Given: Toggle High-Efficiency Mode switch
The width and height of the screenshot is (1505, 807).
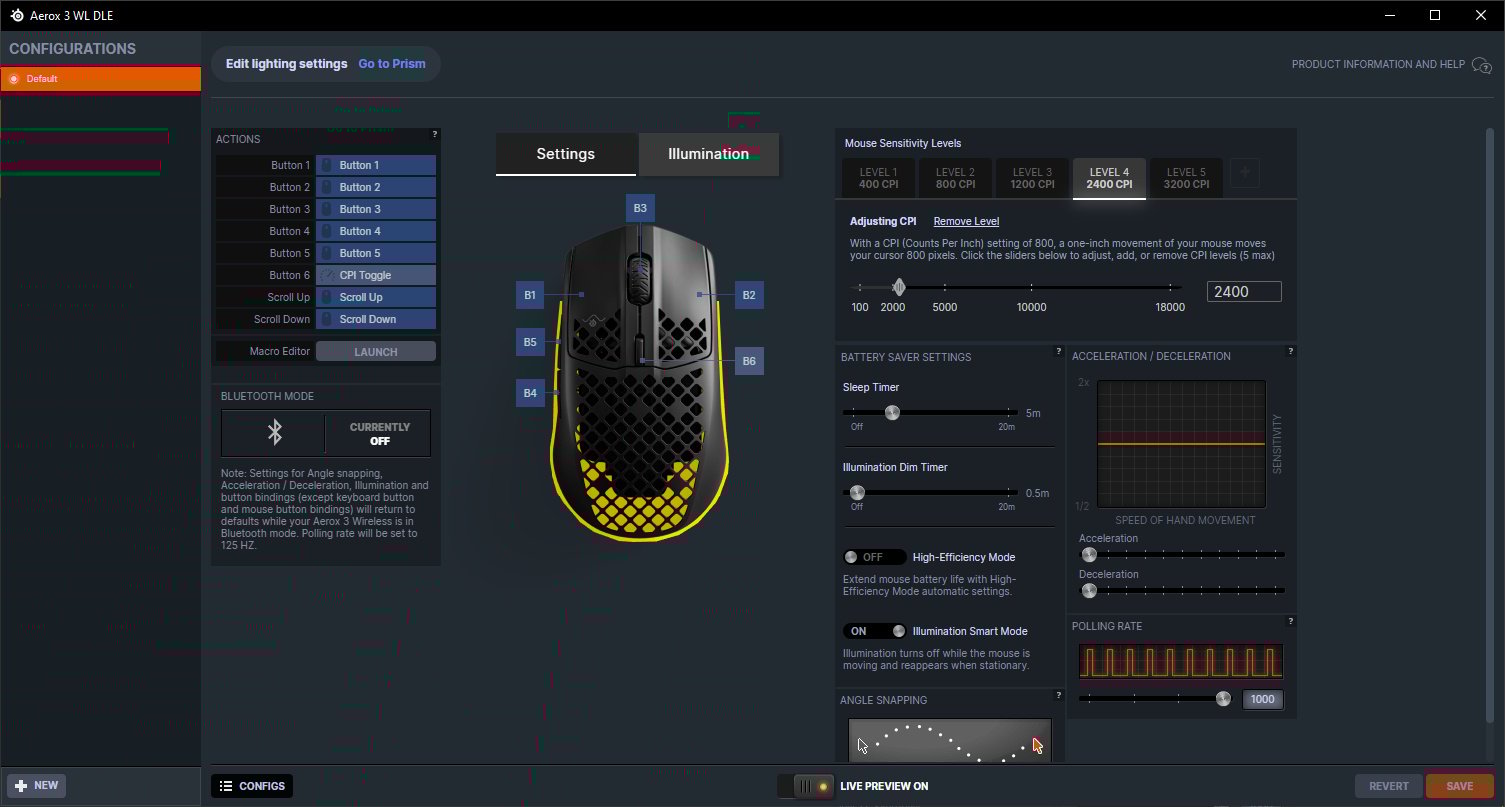Looking at the screenshot, I should [x=875, y=557].
